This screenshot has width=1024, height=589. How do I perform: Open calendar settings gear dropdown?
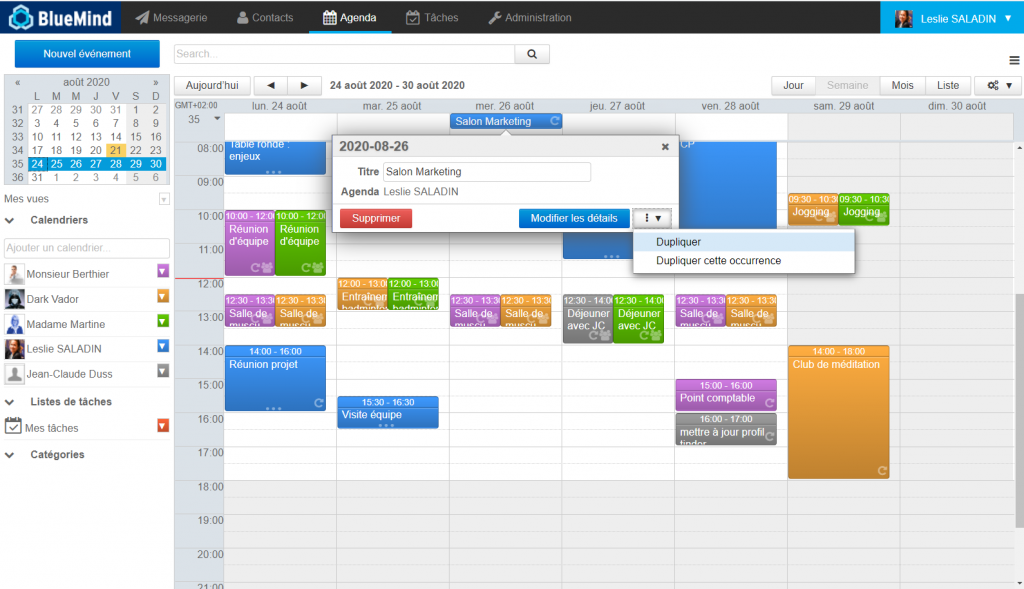pos(997,86)
